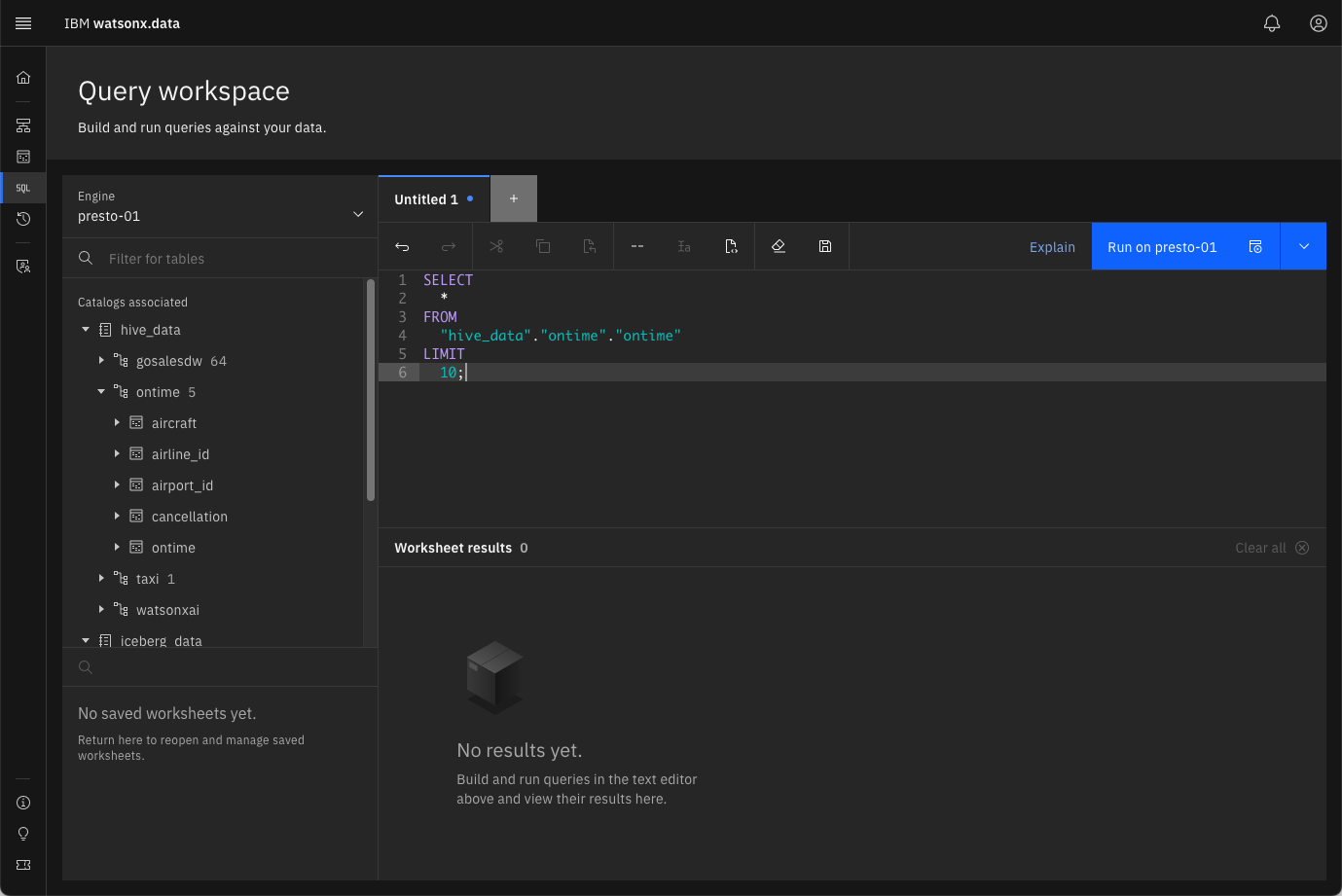
Task: Save the worksheet
Action: click(825, 247)
